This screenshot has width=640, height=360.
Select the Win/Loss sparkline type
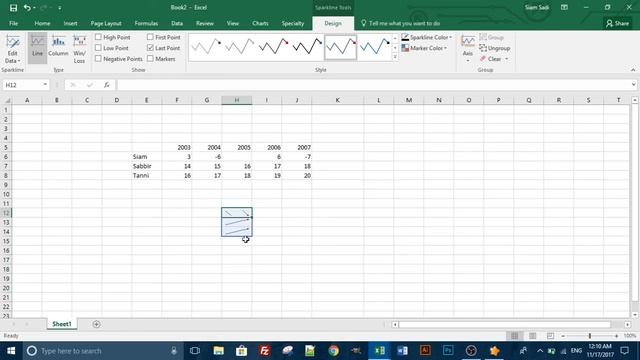click(80, 49)
